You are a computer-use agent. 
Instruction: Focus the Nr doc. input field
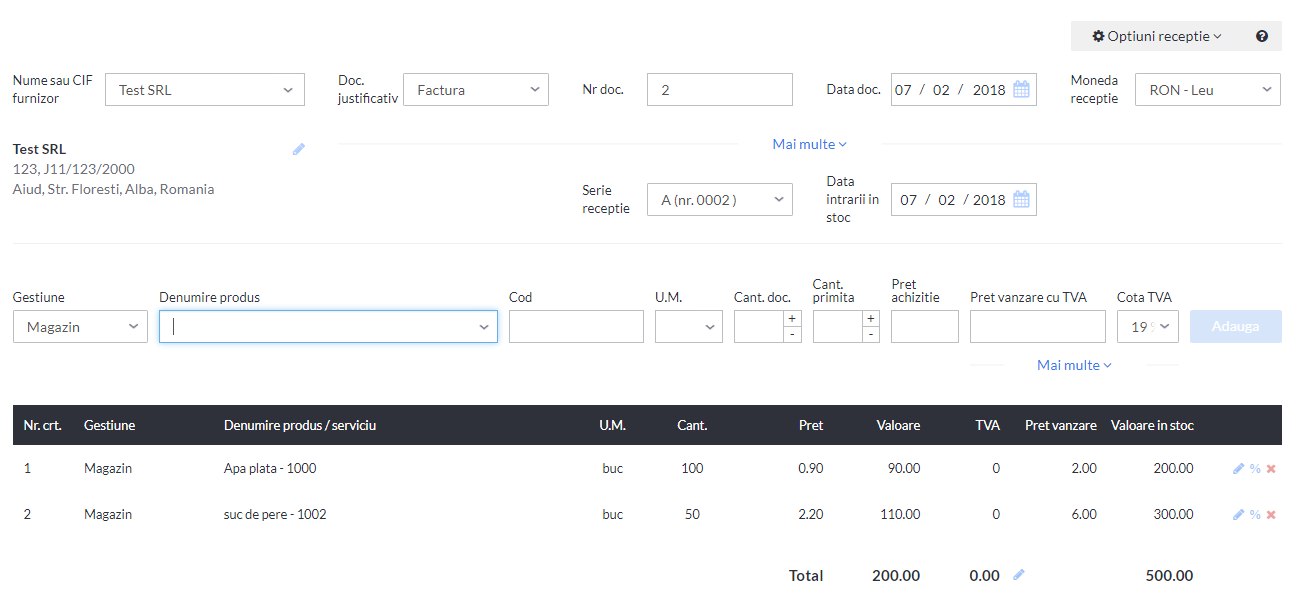click(720, 89)
